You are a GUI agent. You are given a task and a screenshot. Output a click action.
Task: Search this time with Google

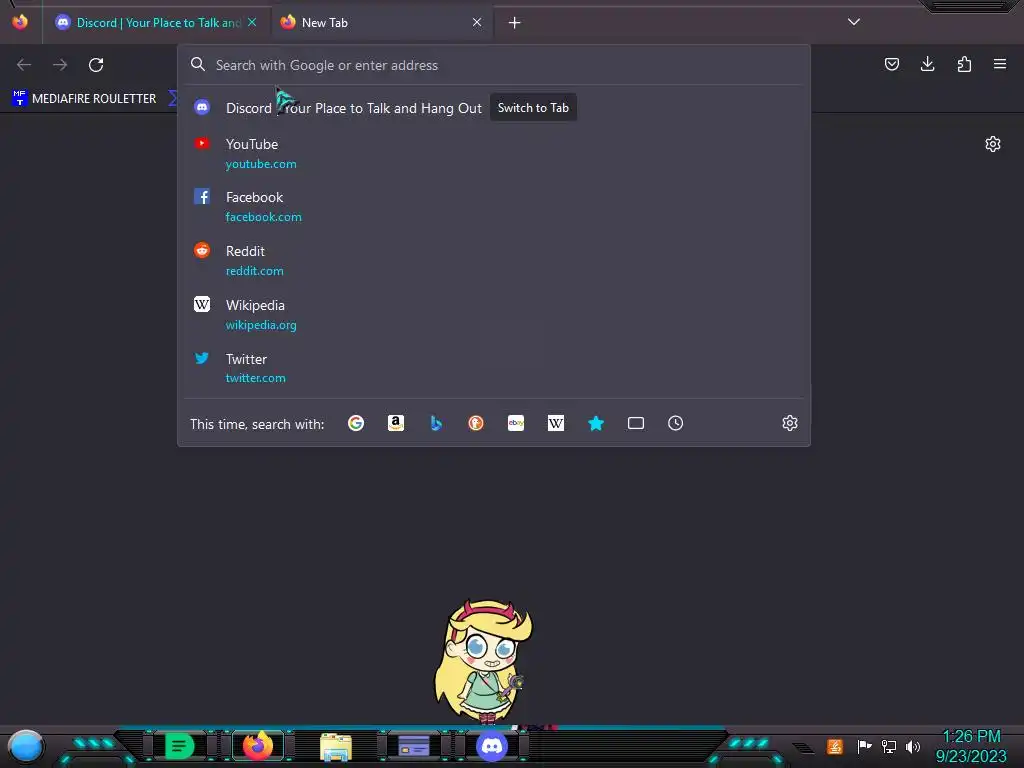tap(356, 423)
